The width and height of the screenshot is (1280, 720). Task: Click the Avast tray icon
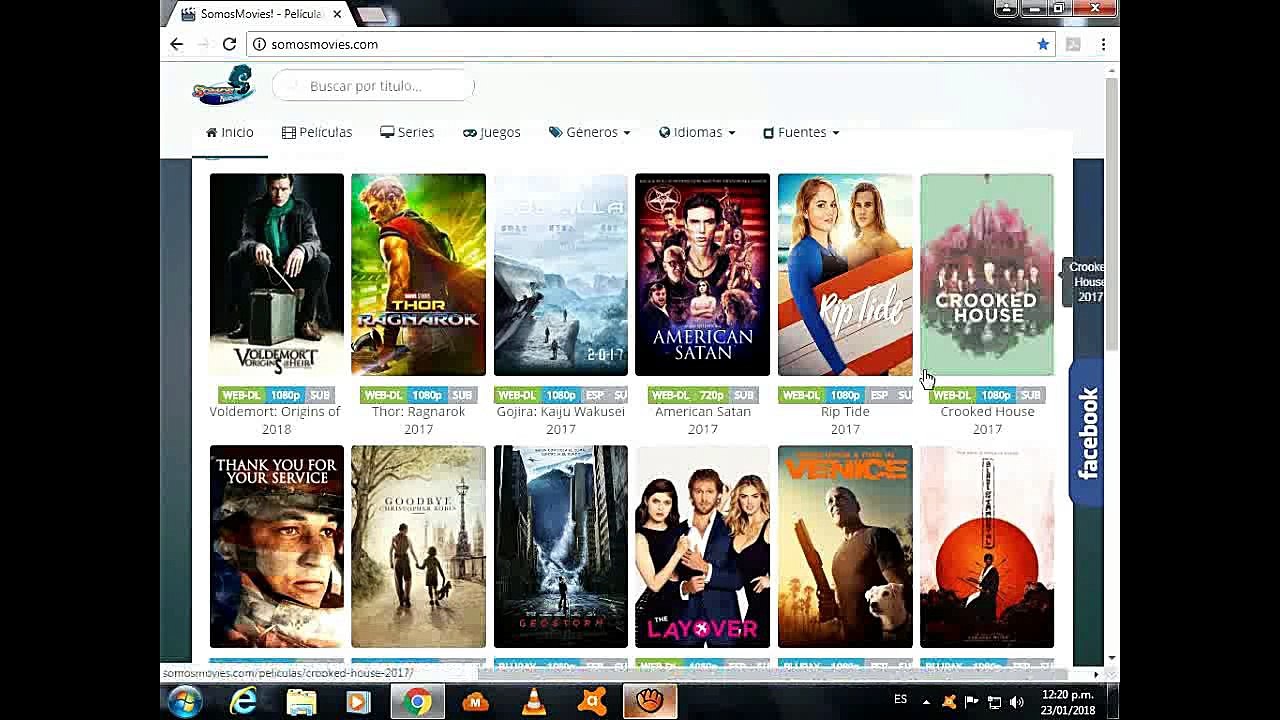pyautogui.click(x=949, y=702)
